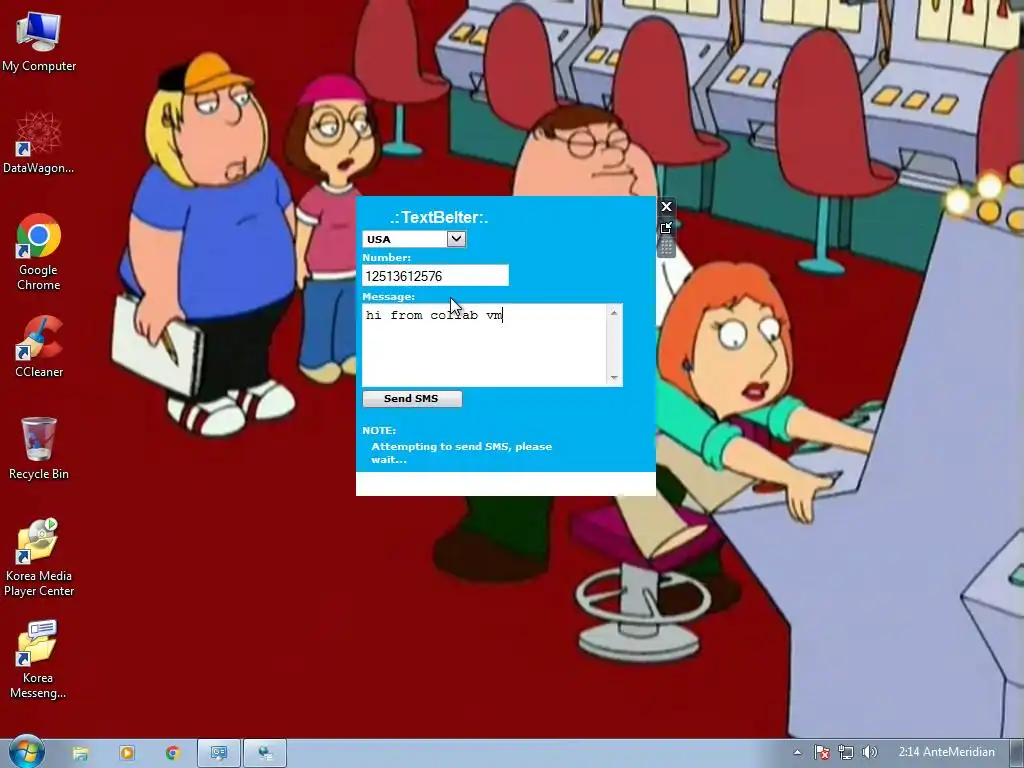This screenshot has height=768, width=1024.
Task: Open the volume speaker tray icon
Action: pos(869,752)
